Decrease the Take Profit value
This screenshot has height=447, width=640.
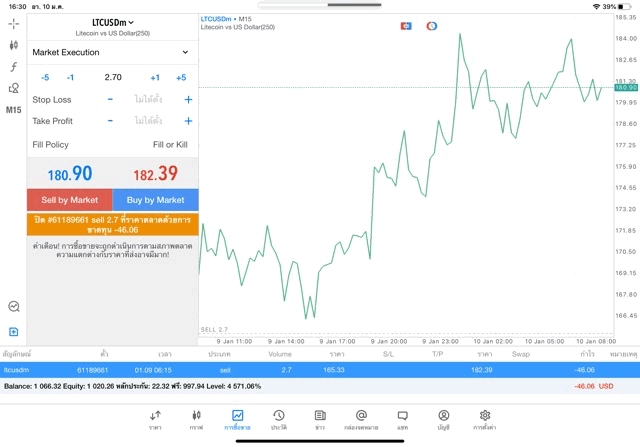click(110, 121)
